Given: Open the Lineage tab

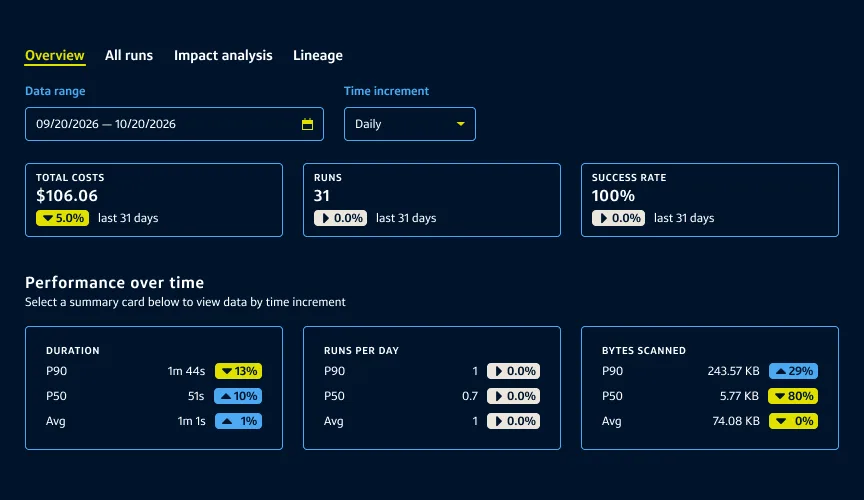Looking at the screenshot, I should click(318, 56).
